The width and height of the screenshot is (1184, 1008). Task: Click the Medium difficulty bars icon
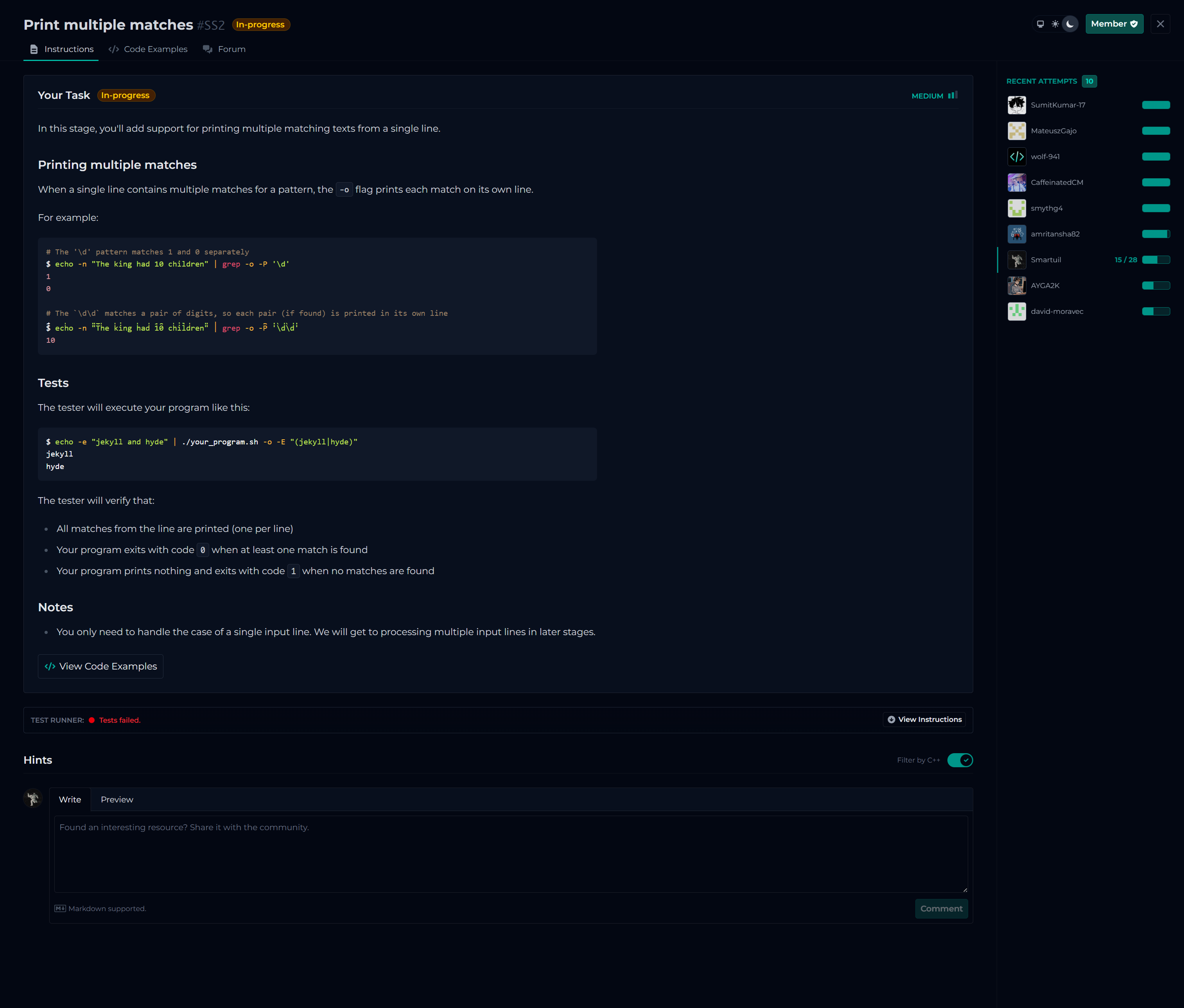point(953,95)
